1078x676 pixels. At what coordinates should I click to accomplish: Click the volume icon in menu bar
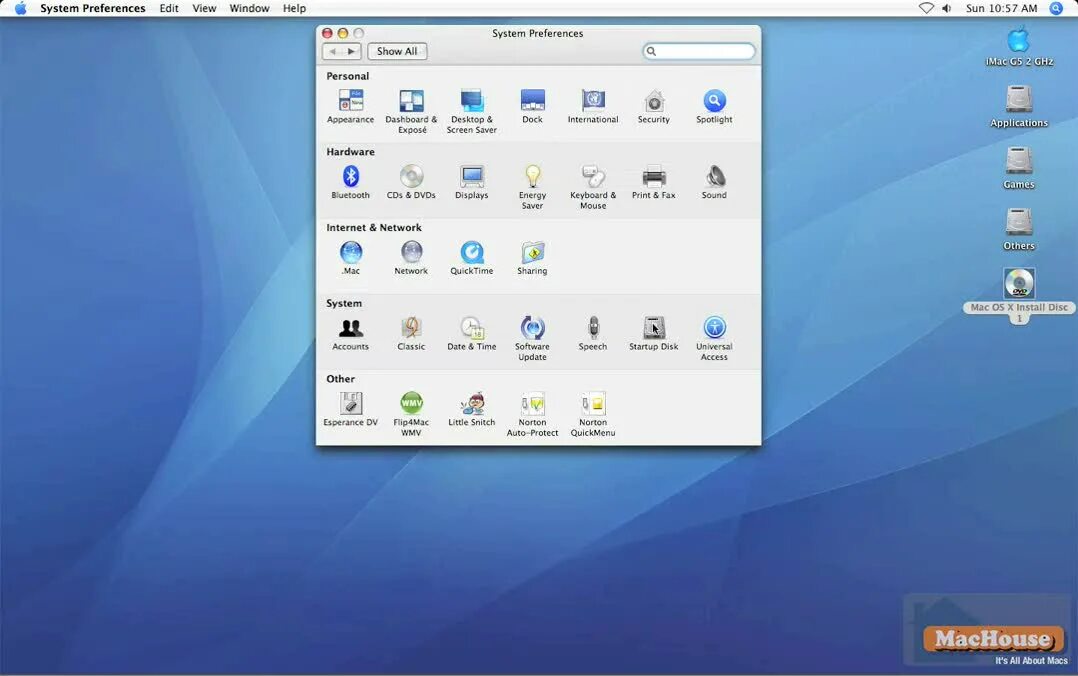[x=947, y=8]
